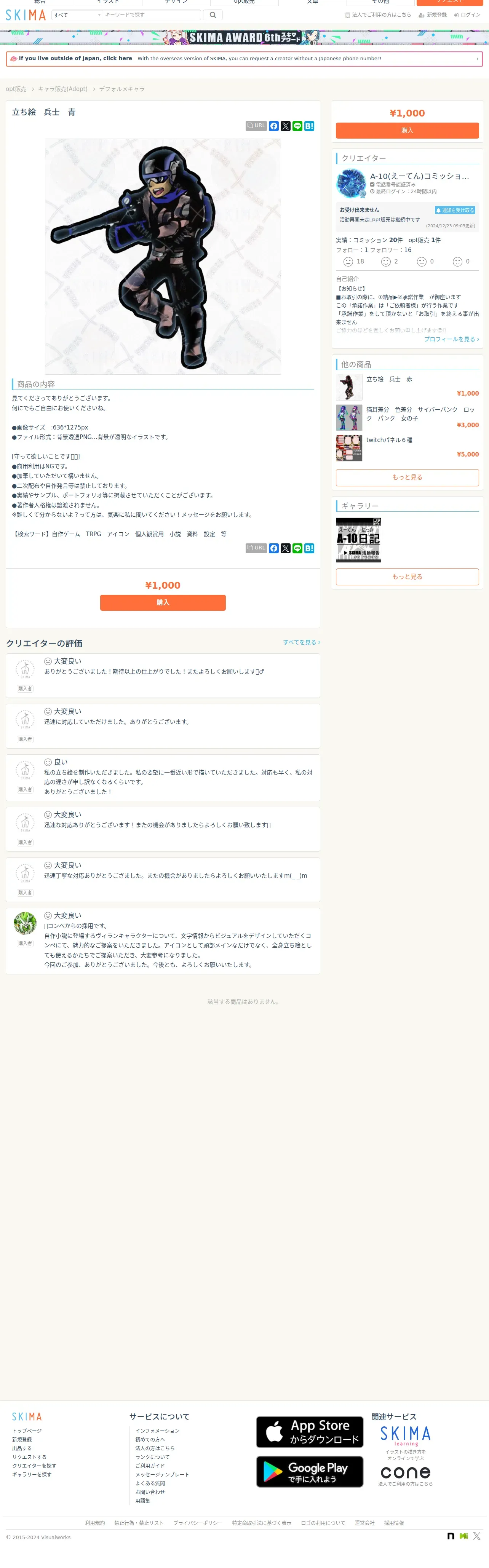Open footer 出品する link
The width and height of the screenshot is (489, 1568).
point(22,1448)
